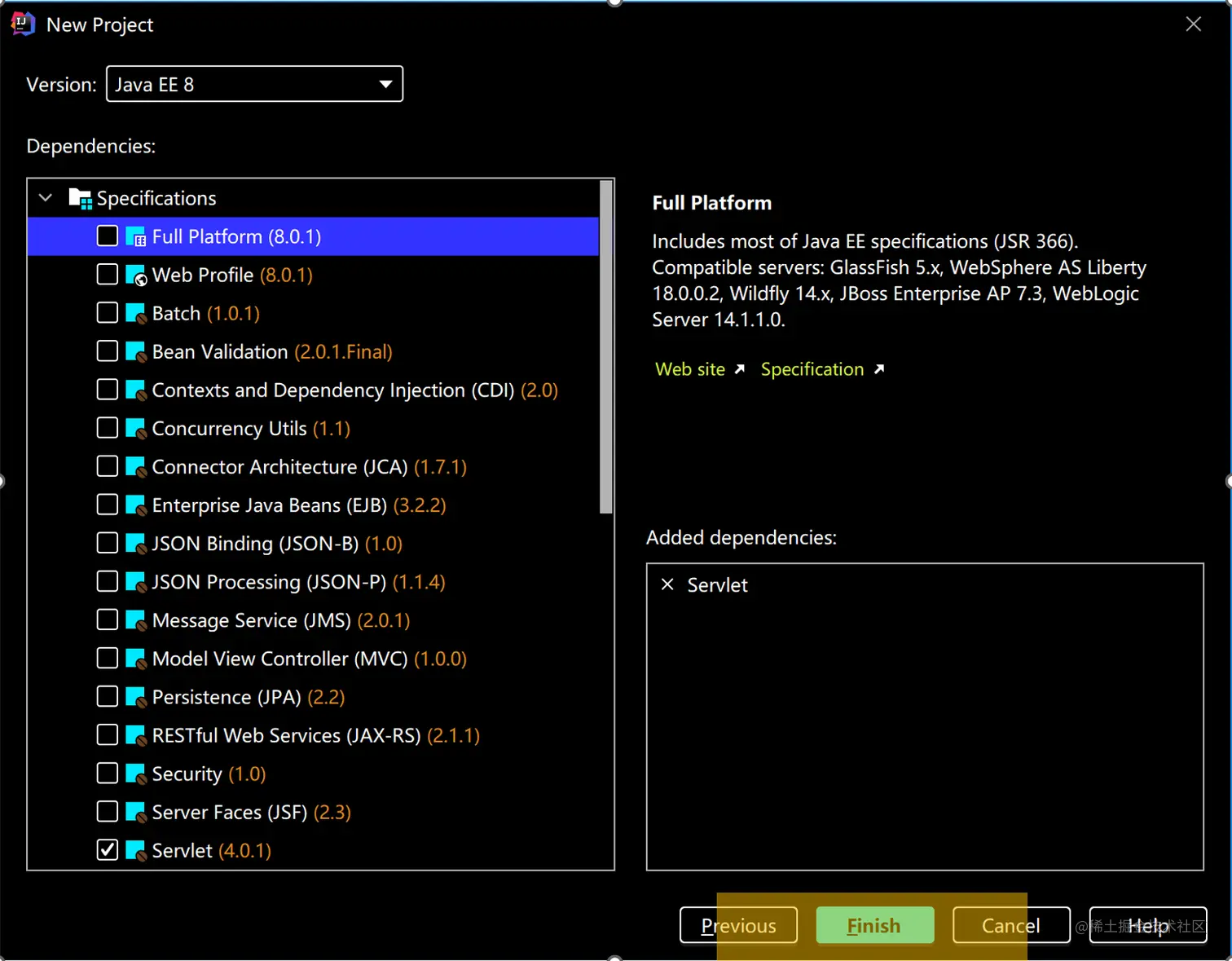Click the RESTful Web Services icon
The image size is (1232, 961).
coord(135,734)
